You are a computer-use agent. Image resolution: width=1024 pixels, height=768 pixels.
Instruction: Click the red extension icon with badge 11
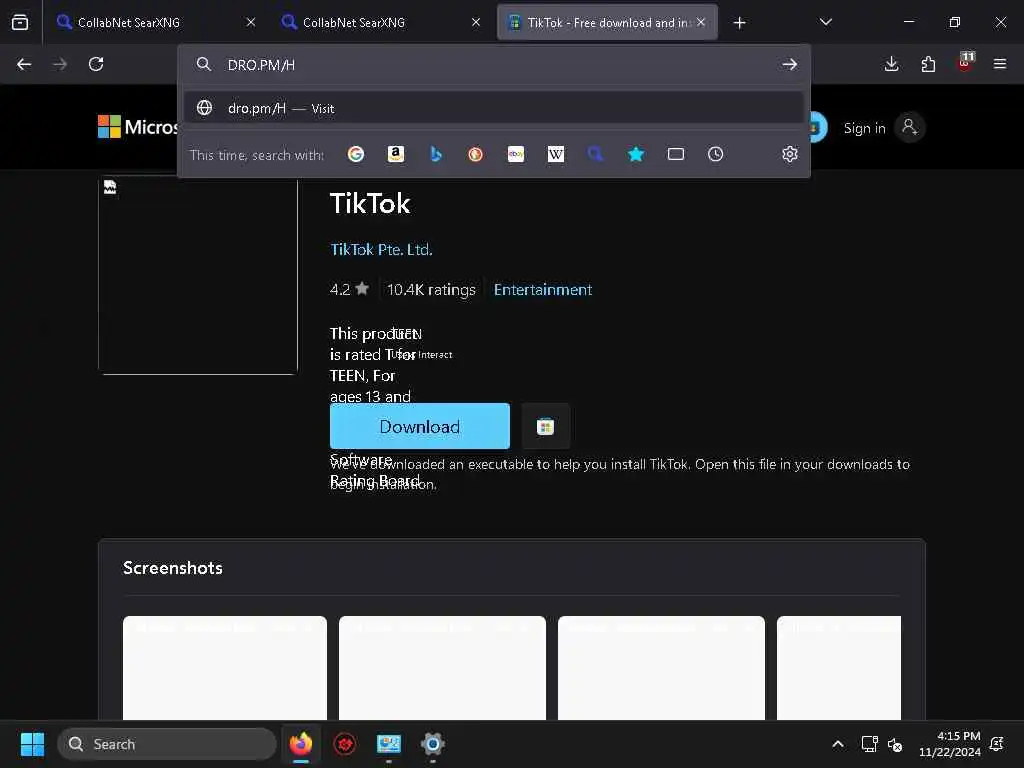[x=965, y=63]
